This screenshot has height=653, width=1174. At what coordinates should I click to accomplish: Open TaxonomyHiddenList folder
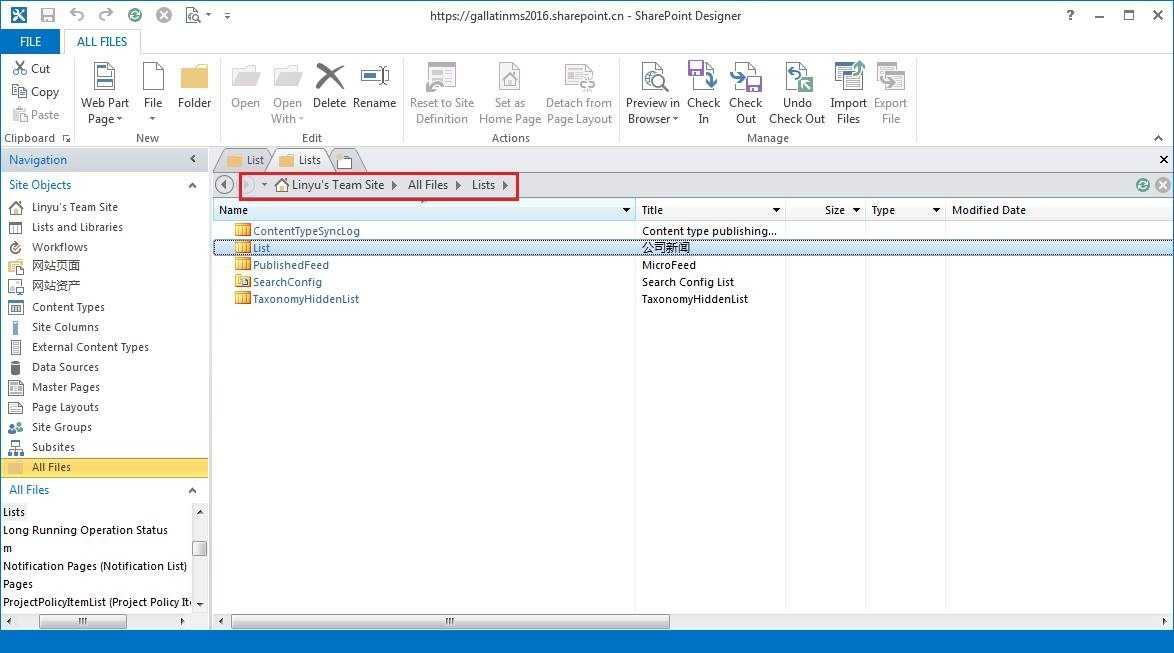point(305,299)
